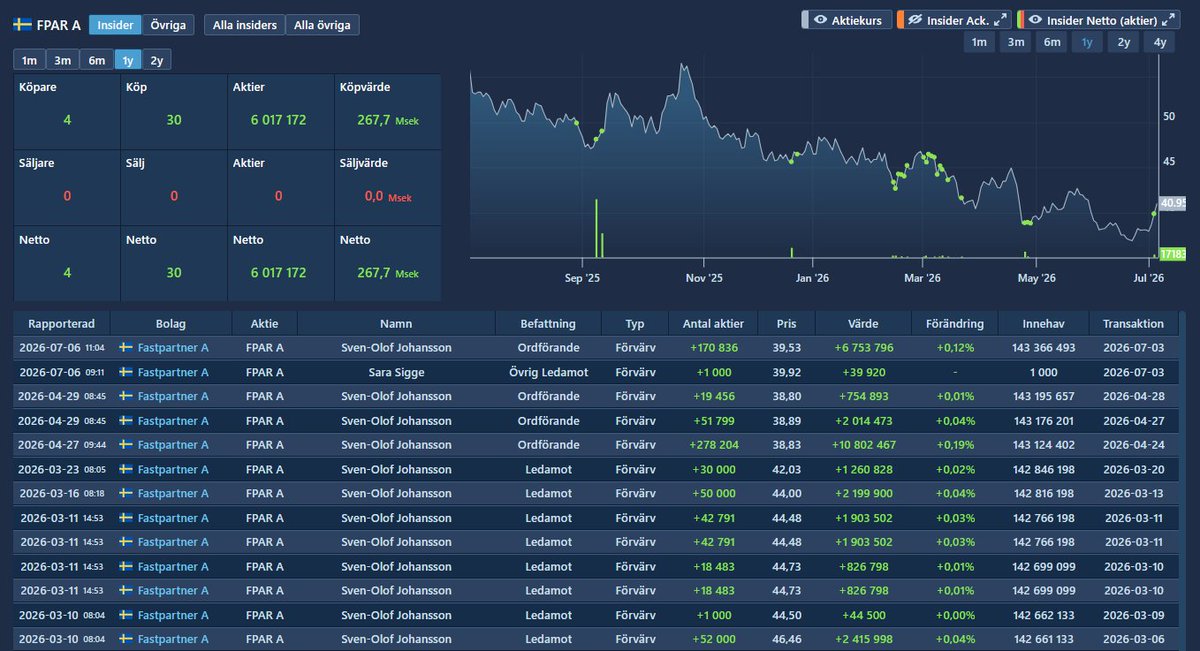Click the green-red Insider Netto color swatch
Viewport: 1200px width, 651px height.
pyautogui.click(x=1020, y=20)
